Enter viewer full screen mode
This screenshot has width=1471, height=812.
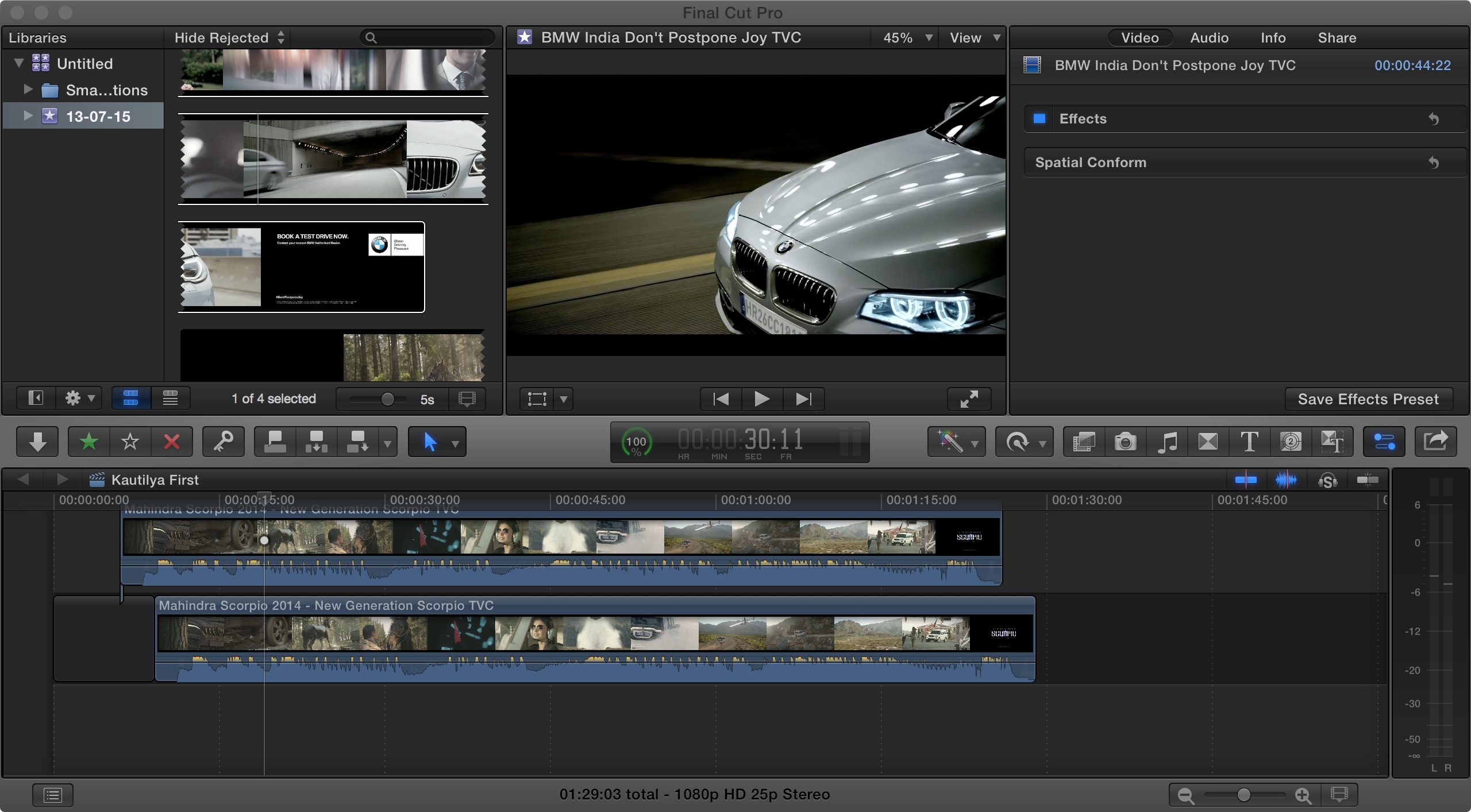(x=969, y=399)
